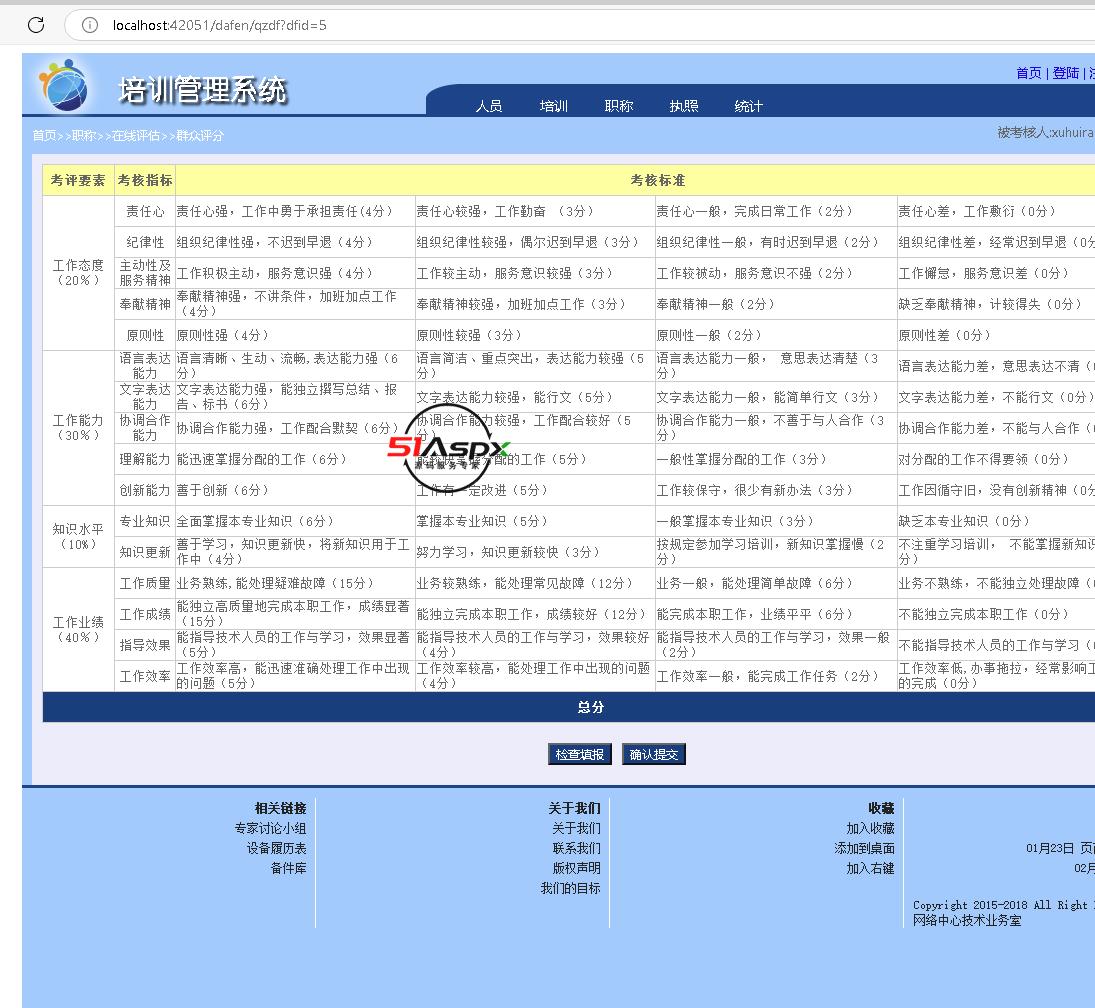
Task: Select 责任心较强，工作勤奋（3分）cell
Action: pos(535,211)
